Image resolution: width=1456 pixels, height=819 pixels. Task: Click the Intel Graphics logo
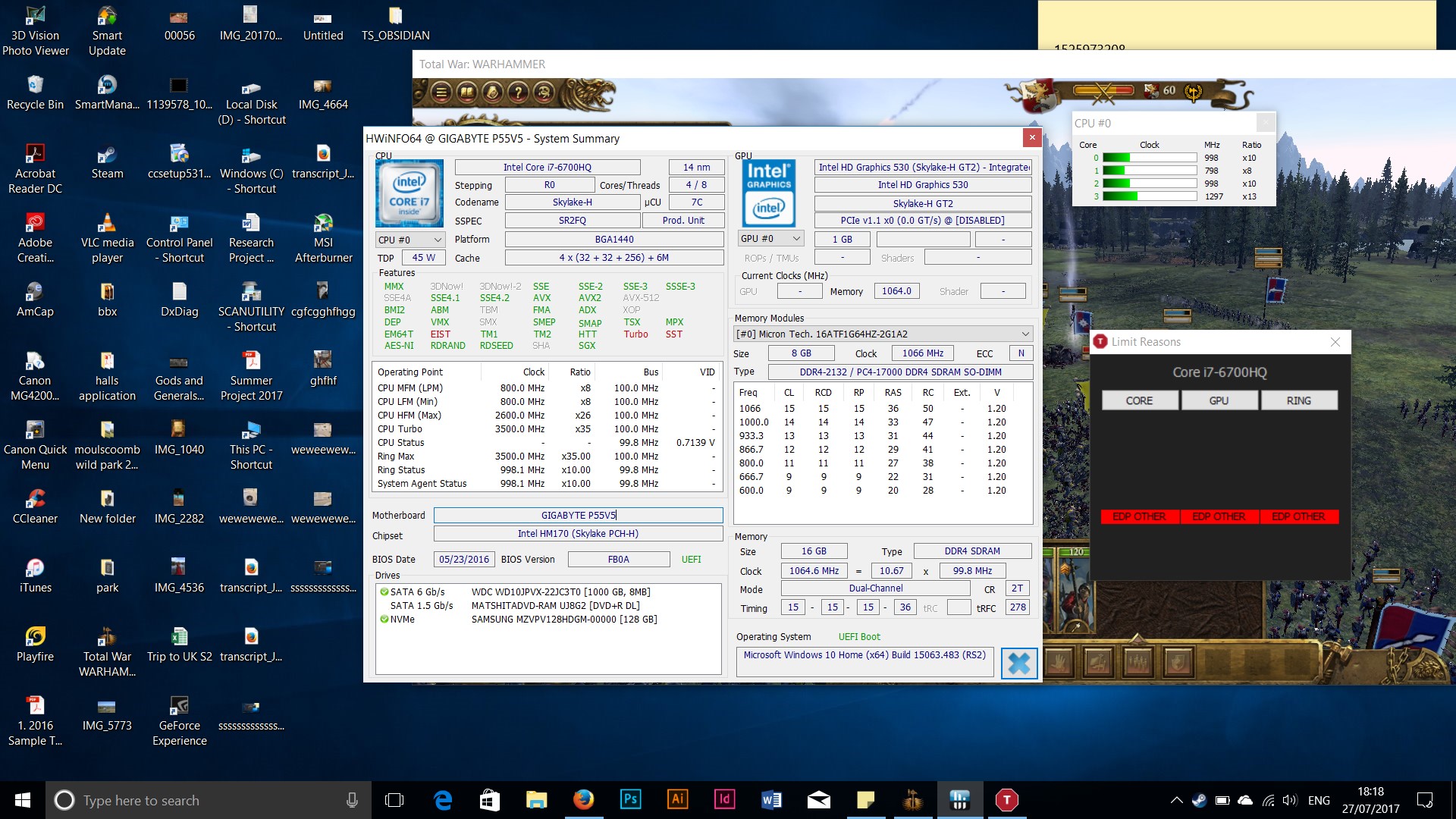(x=768, y=194)
